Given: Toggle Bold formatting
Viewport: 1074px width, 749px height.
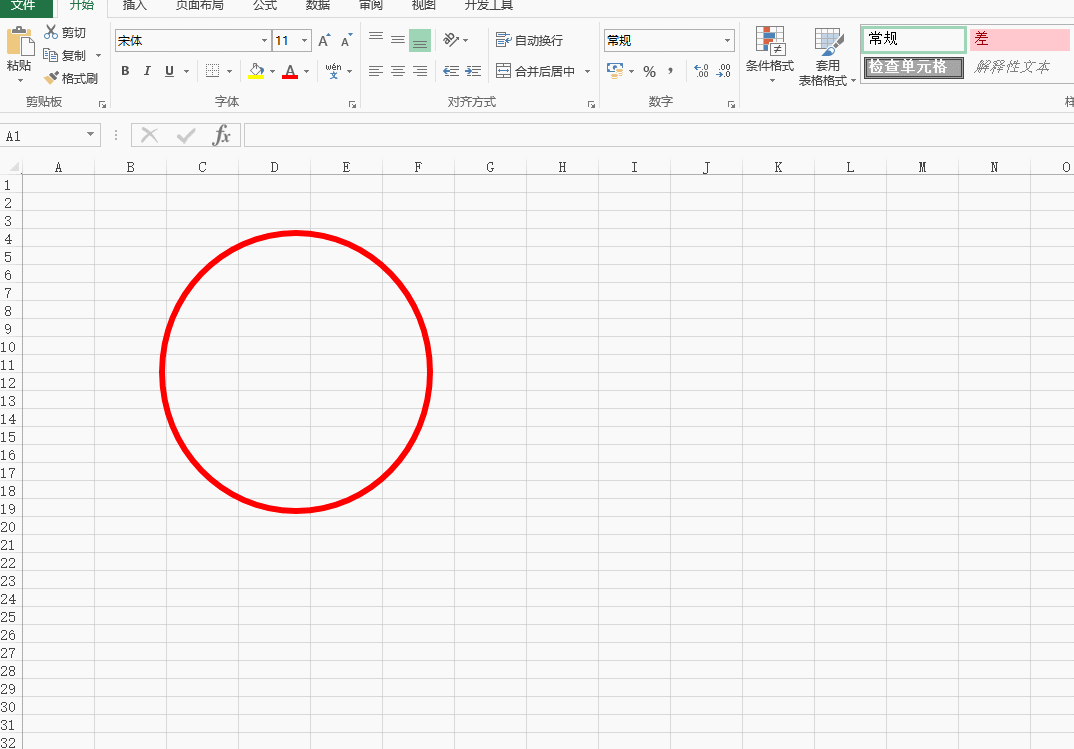Looking at the screenshot, I should (125, 71).
